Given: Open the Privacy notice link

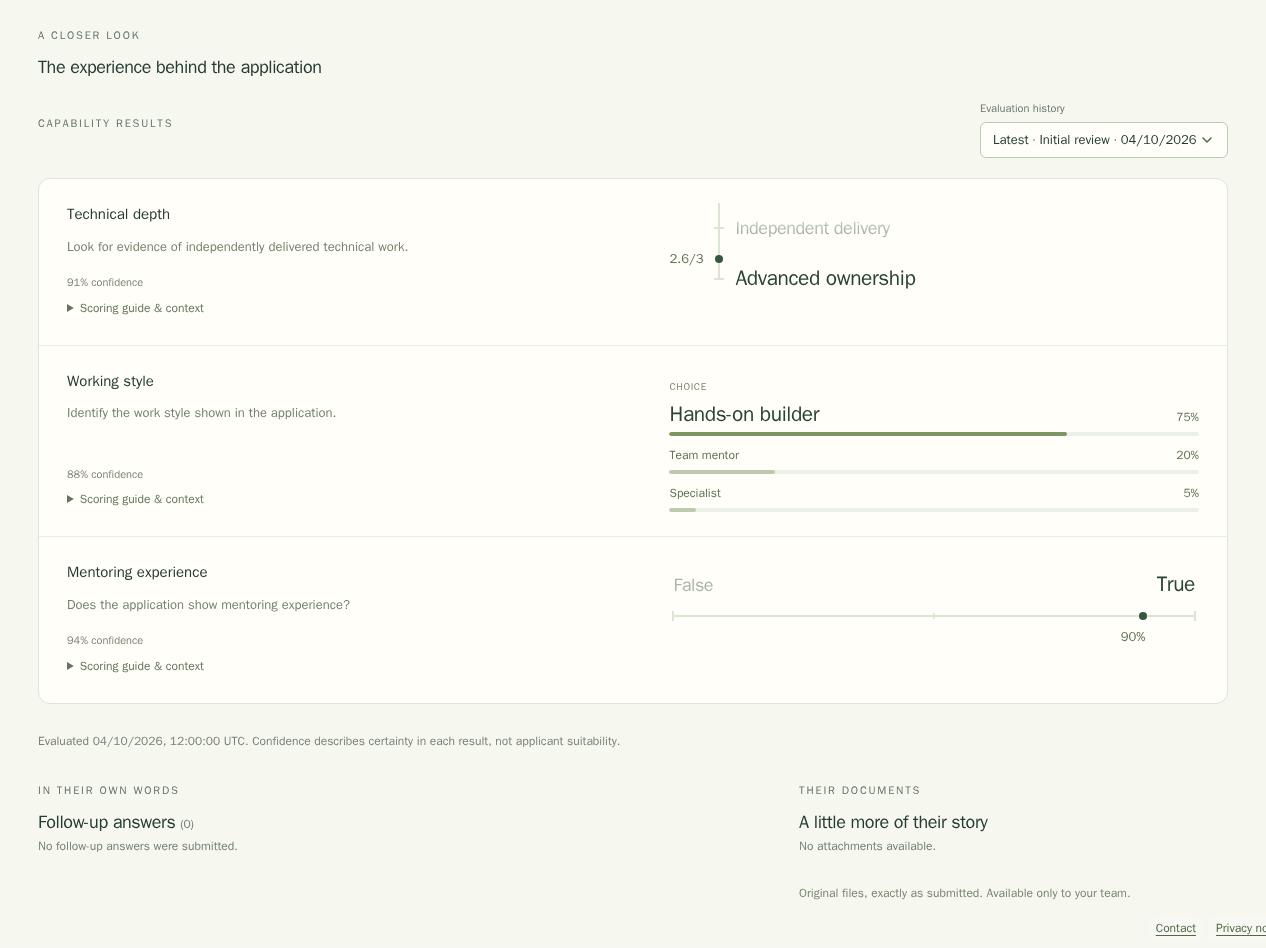Looking at the screenshot, I should [x=1241, y=928].
